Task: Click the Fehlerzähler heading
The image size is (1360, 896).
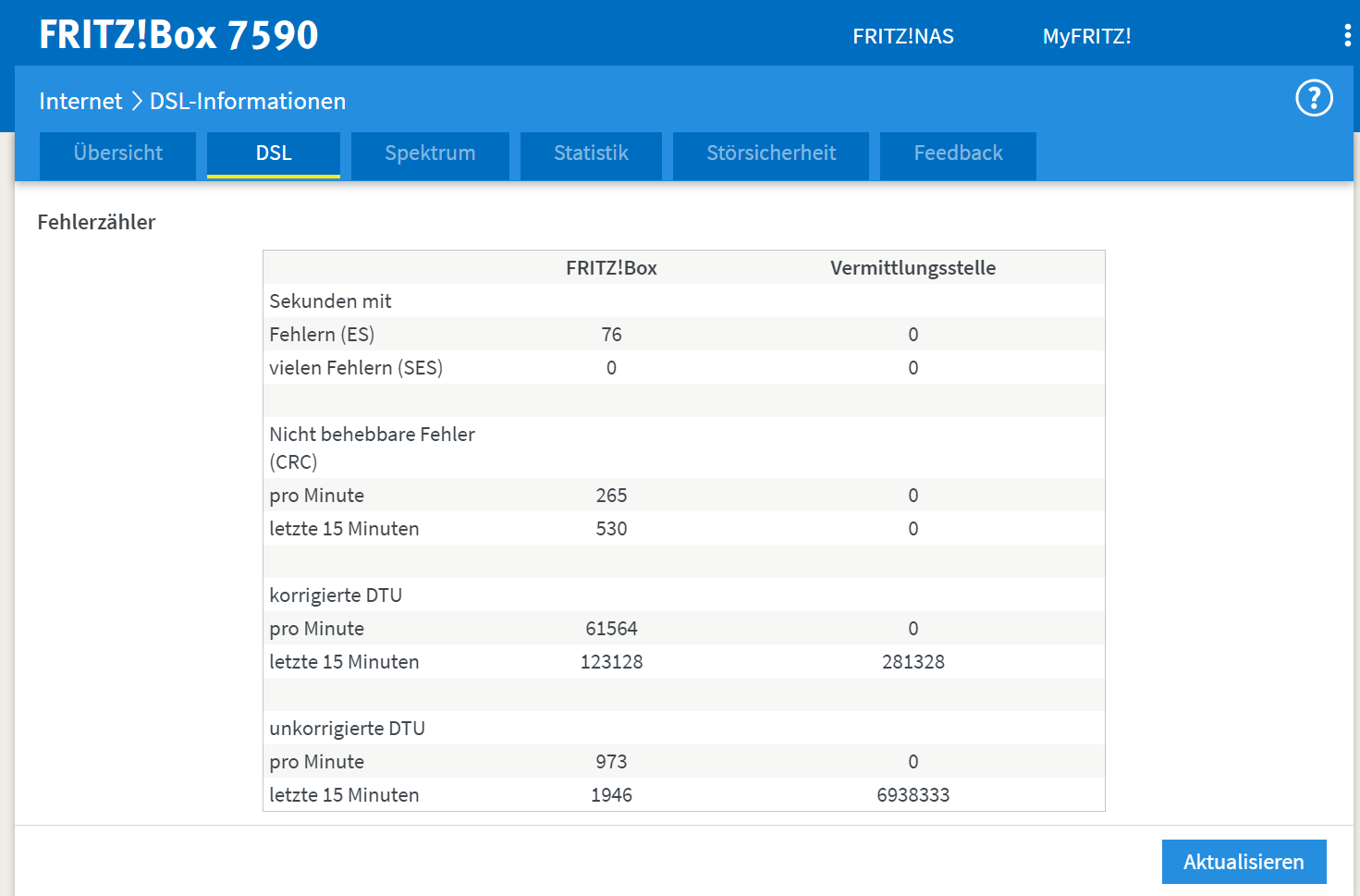Action: [96, 222]
